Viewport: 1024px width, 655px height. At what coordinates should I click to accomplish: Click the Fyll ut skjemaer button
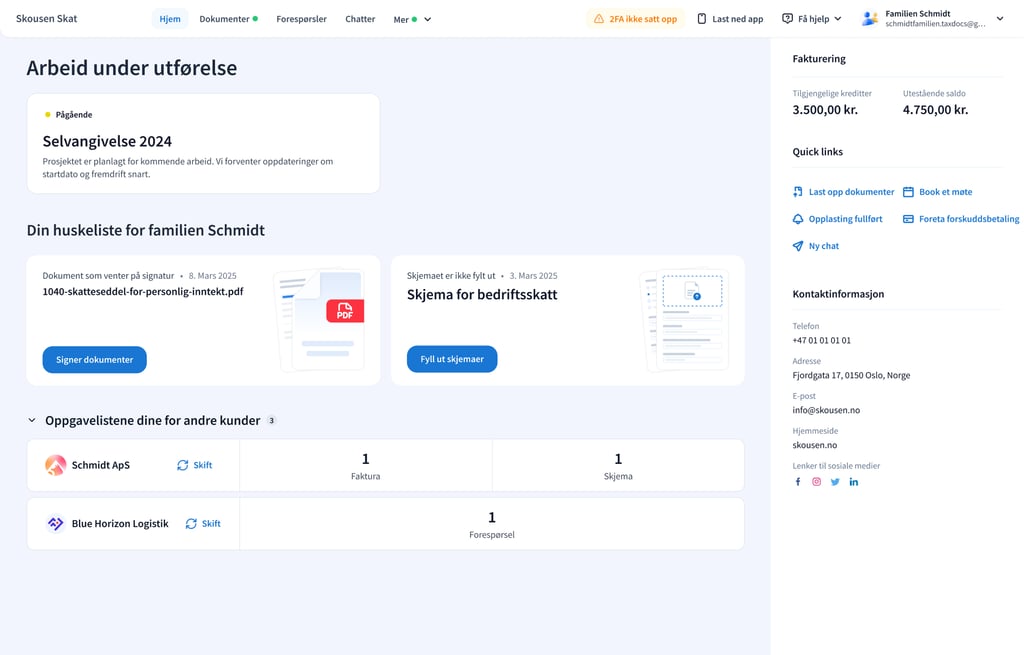click(452, 359)
